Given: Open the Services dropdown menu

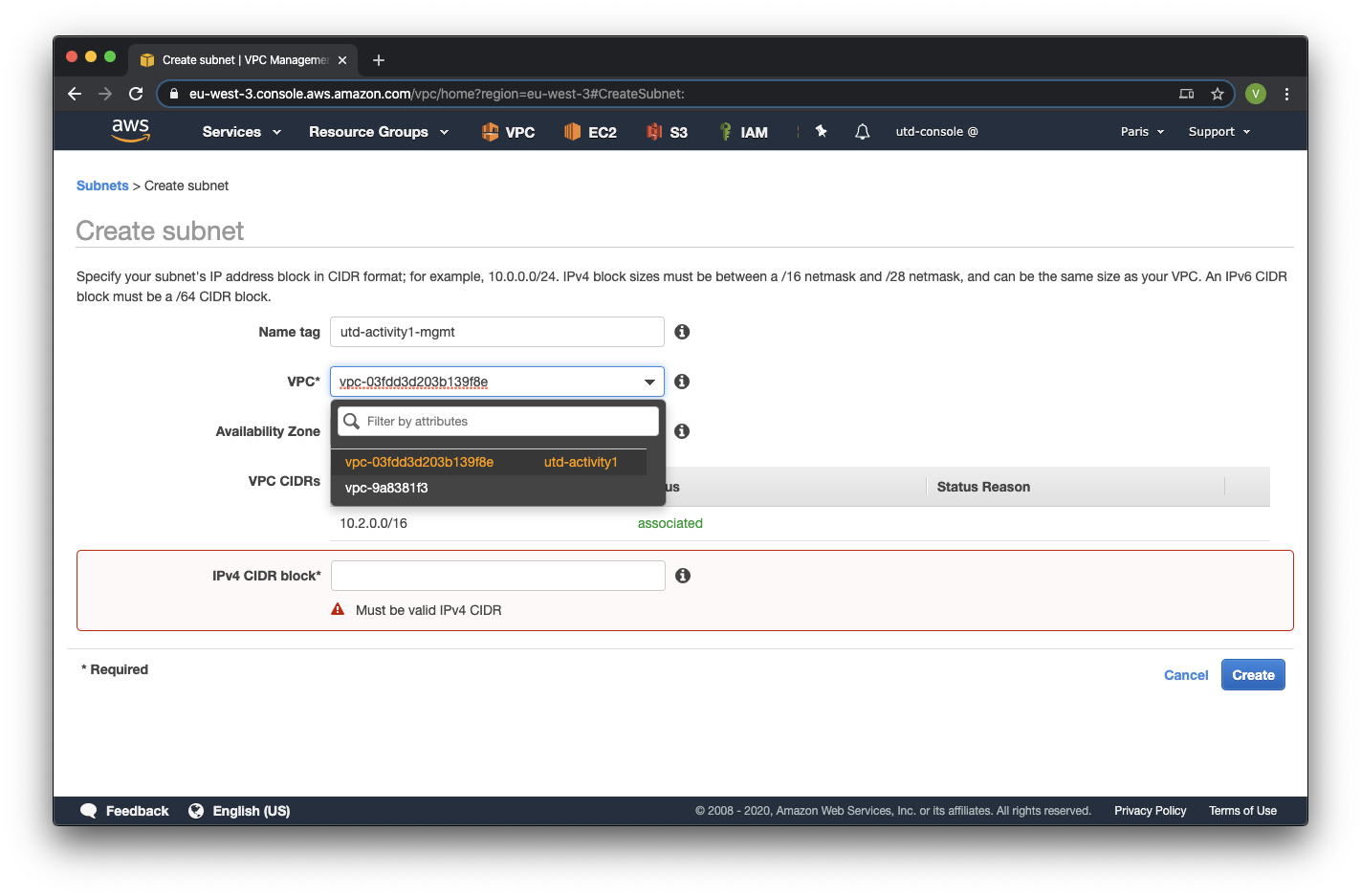Looking at the screenshot, I should (242, 132).
